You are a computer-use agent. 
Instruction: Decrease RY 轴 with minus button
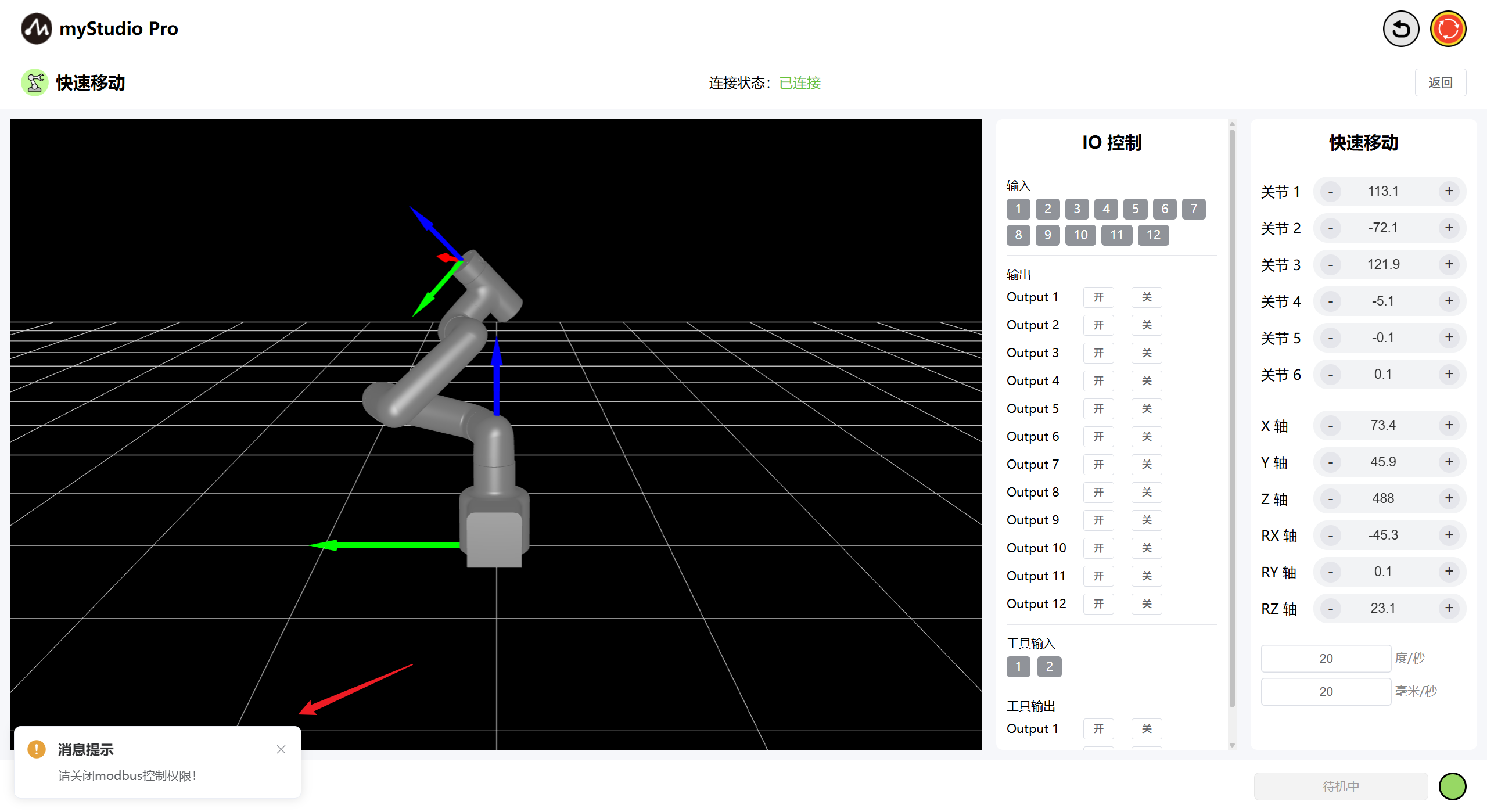[x=1331, y=572]
